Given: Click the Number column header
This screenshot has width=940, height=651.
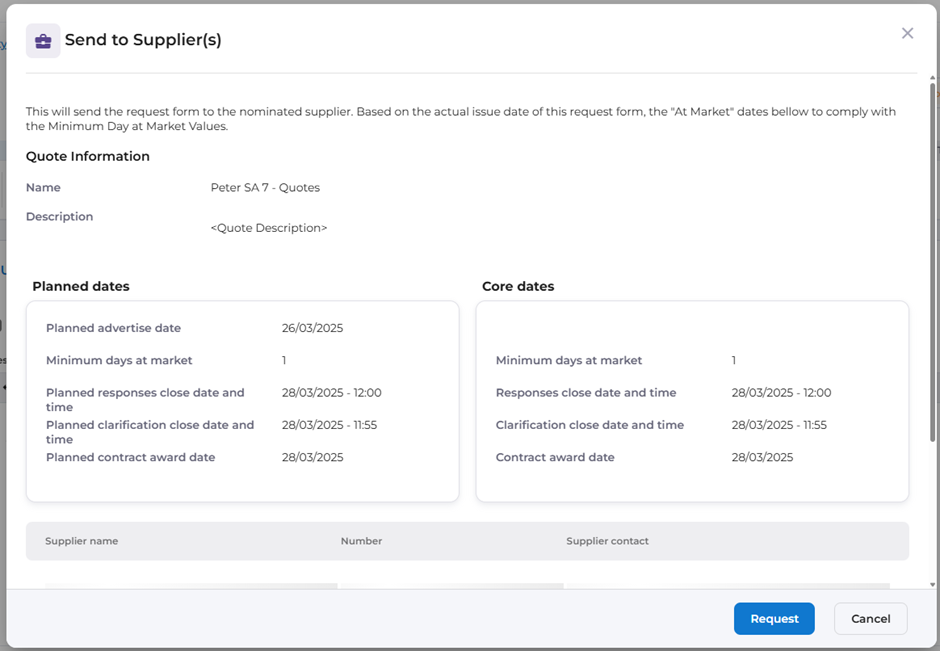Looking at the screenshot, I should click(361, 541).
